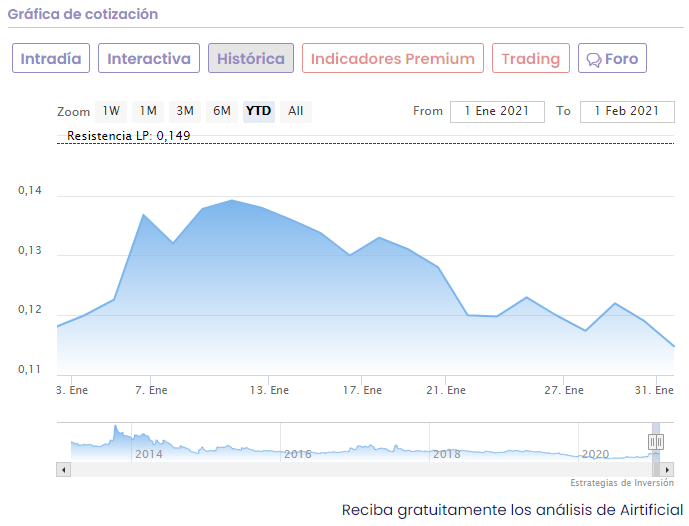Click the 2018 area in the navigator
Viewport: 689px width, 526px height.
(x=447, y=454)
